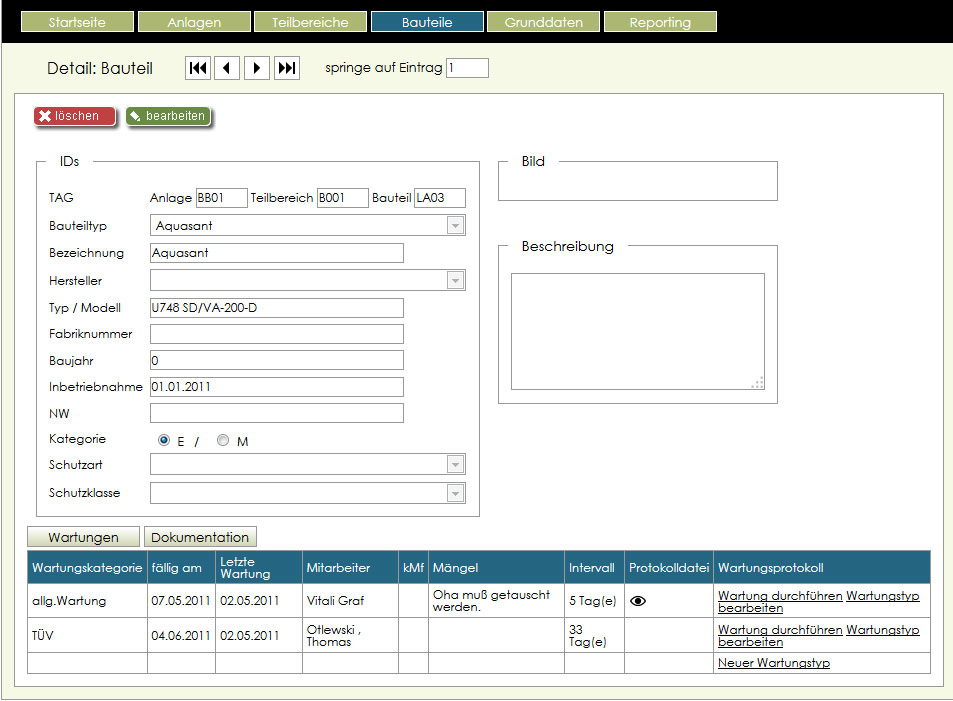Open the Schutzart dropdown
The height and width of the screenshot is (701, 953).
456,465
